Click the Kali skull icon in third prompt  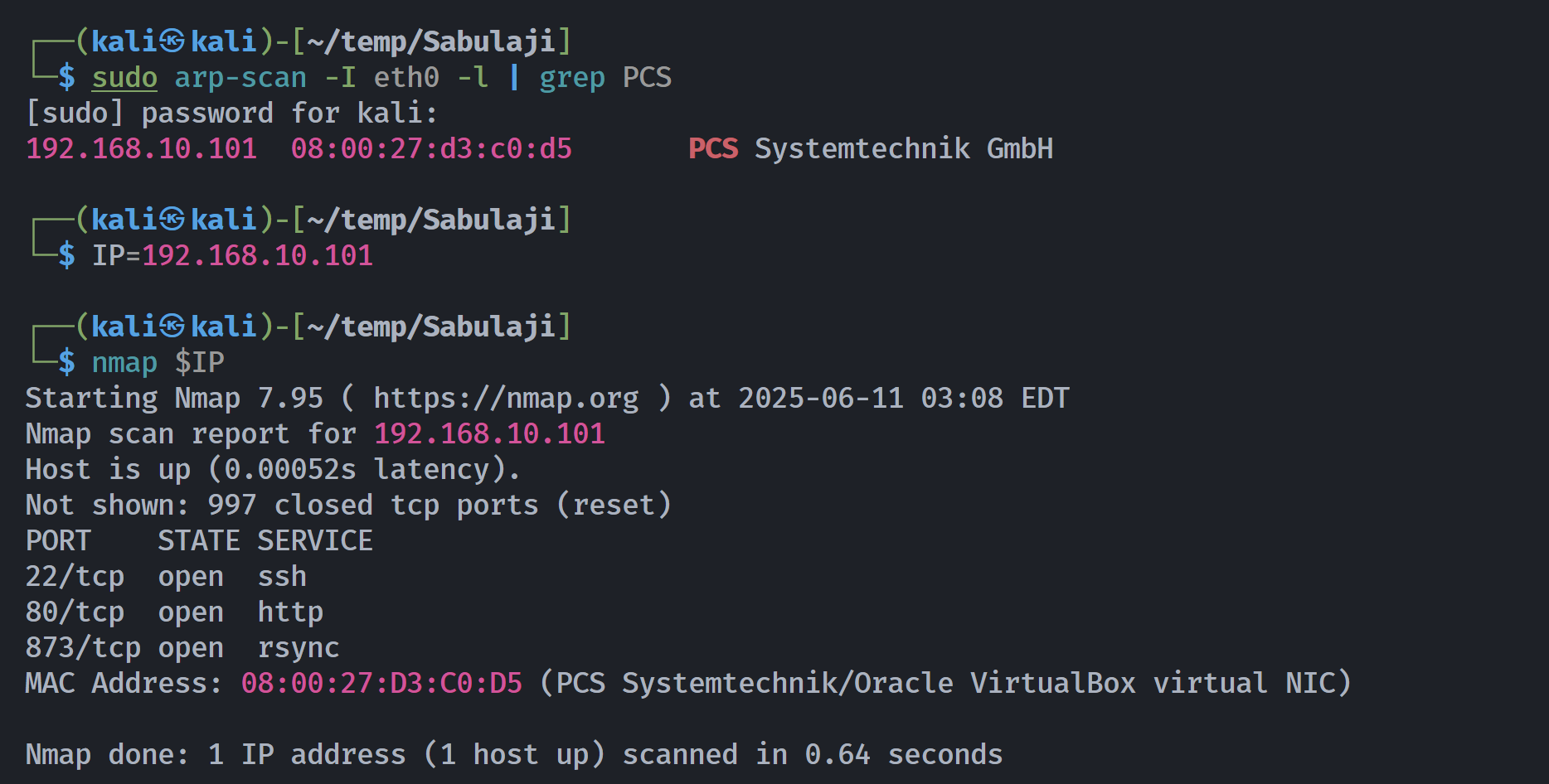172,327
